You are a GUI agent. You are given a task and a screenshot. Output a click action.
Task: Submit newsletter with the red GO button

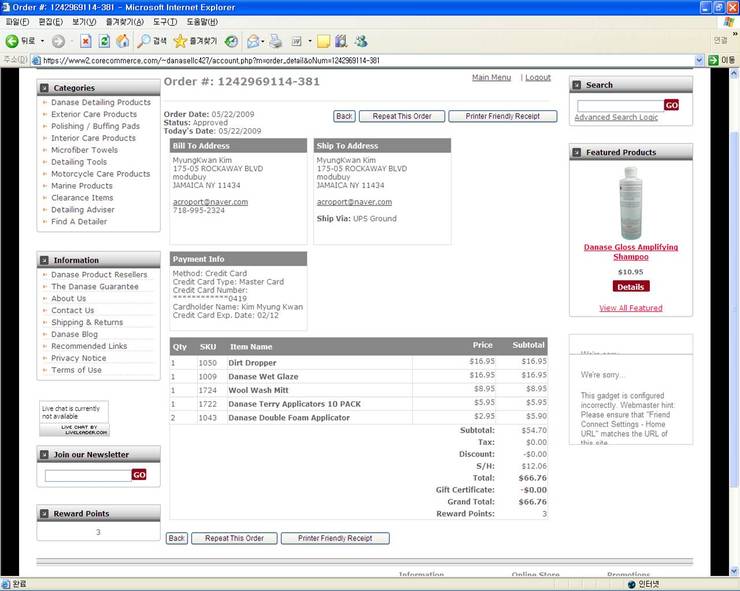139,474
